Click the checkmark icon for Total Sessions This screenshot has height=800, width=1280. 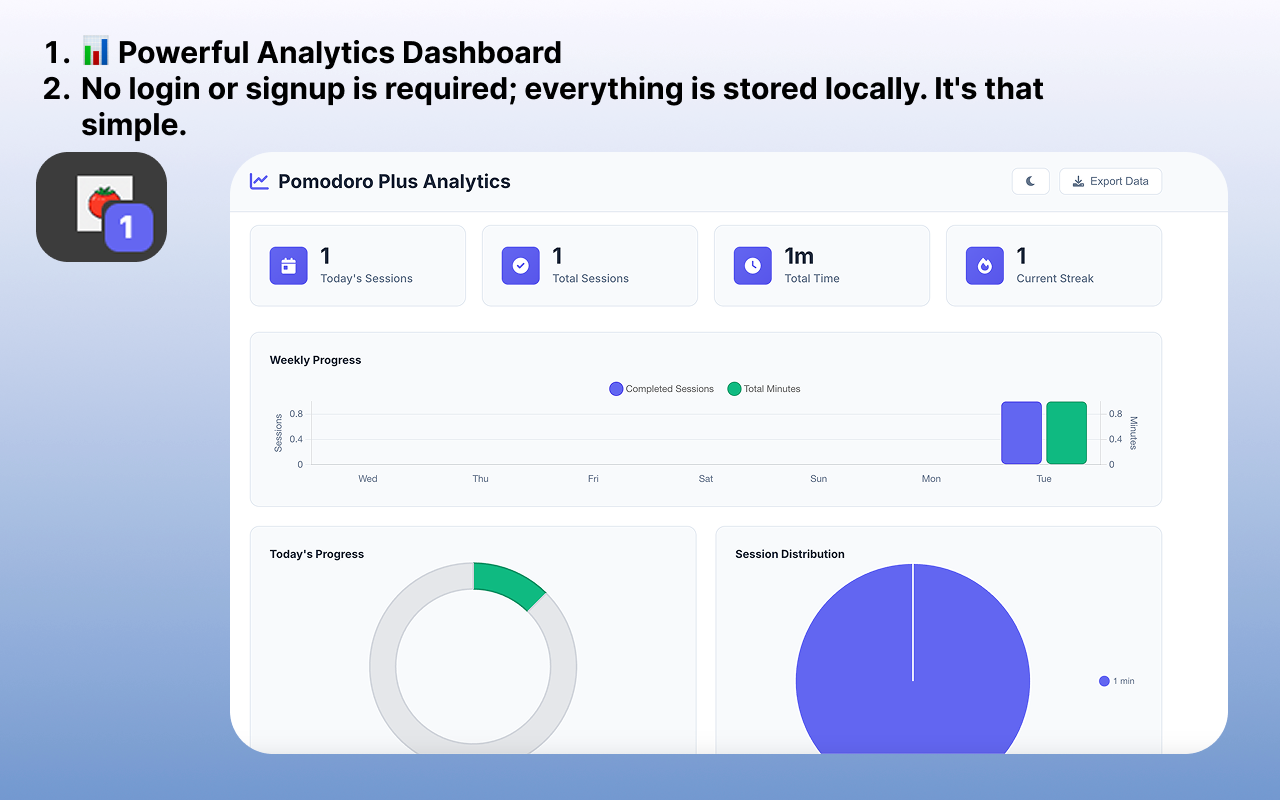pos(520,265)
